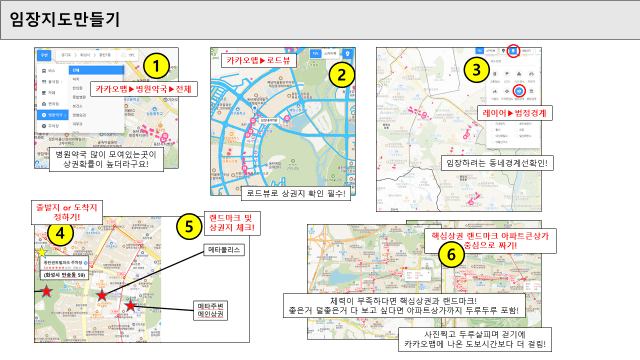640x360 pixels.
Task: Switch to skyview map type in map 2
Action: click(x=330, y=54)
